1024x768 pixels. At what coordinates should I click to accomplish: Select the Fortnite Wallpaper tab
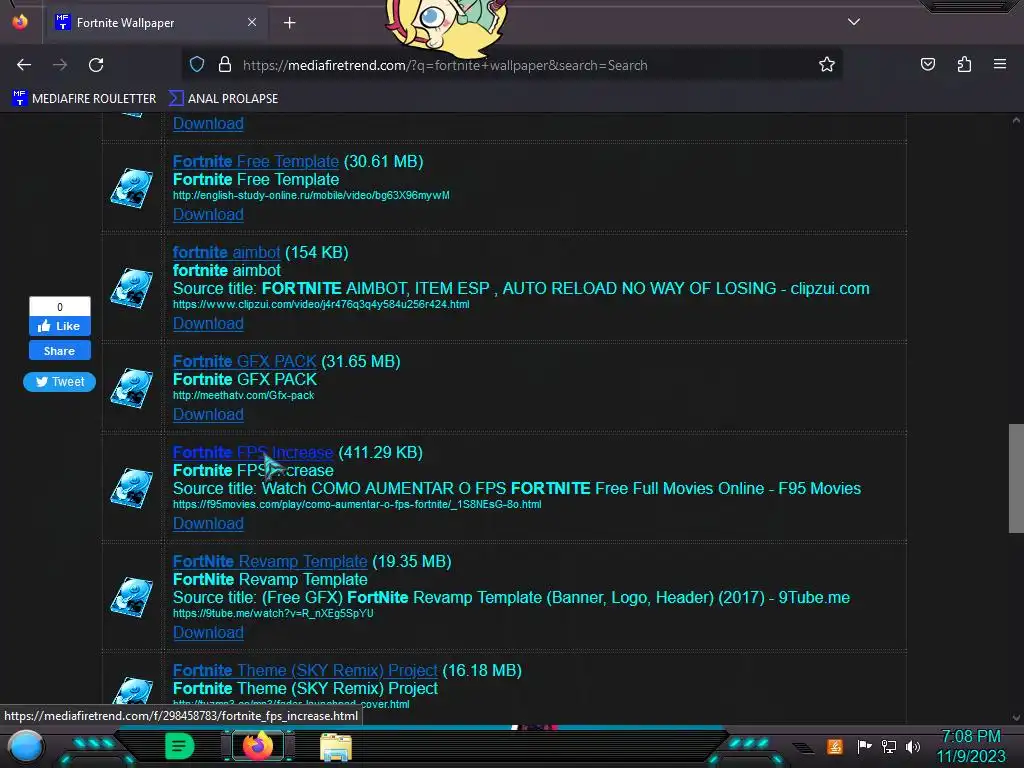(157, 23)
